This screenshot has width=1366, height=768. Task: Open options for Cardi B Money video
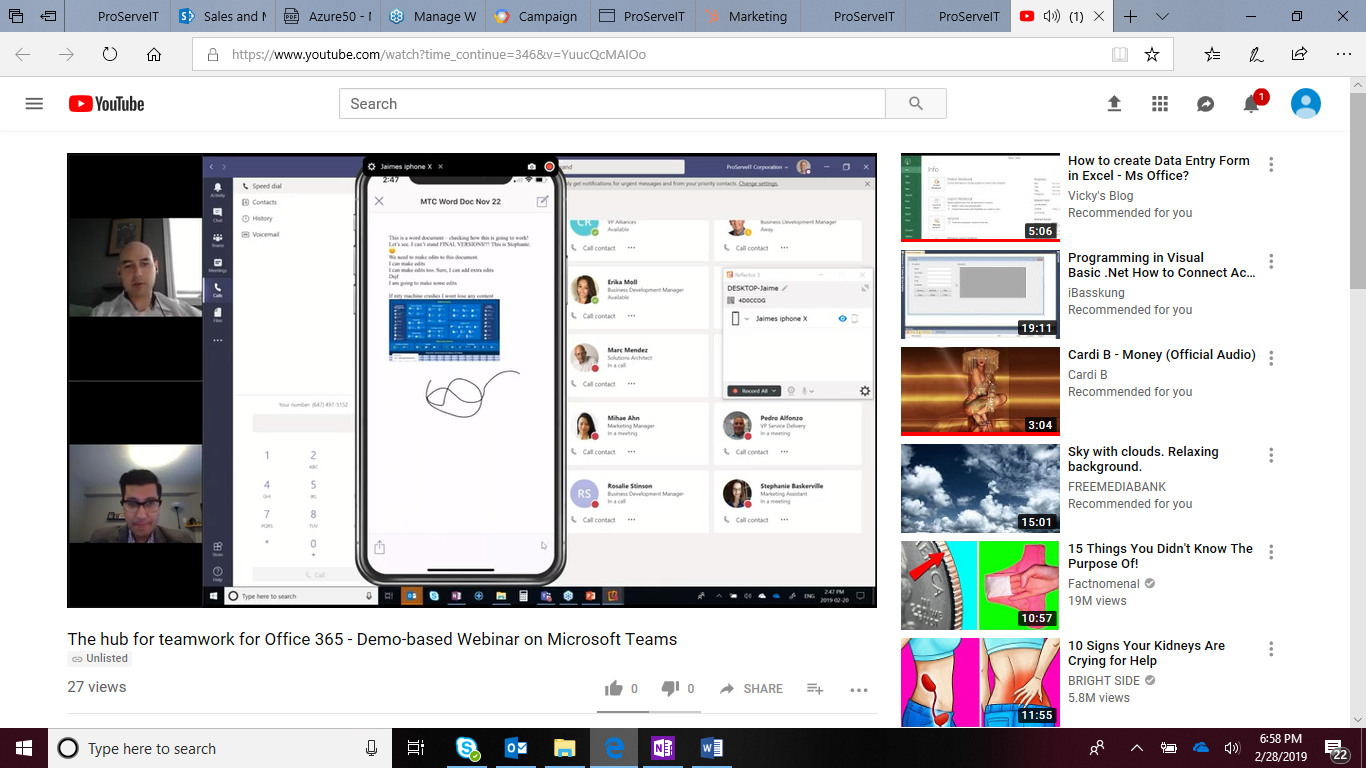[1271, 358]
